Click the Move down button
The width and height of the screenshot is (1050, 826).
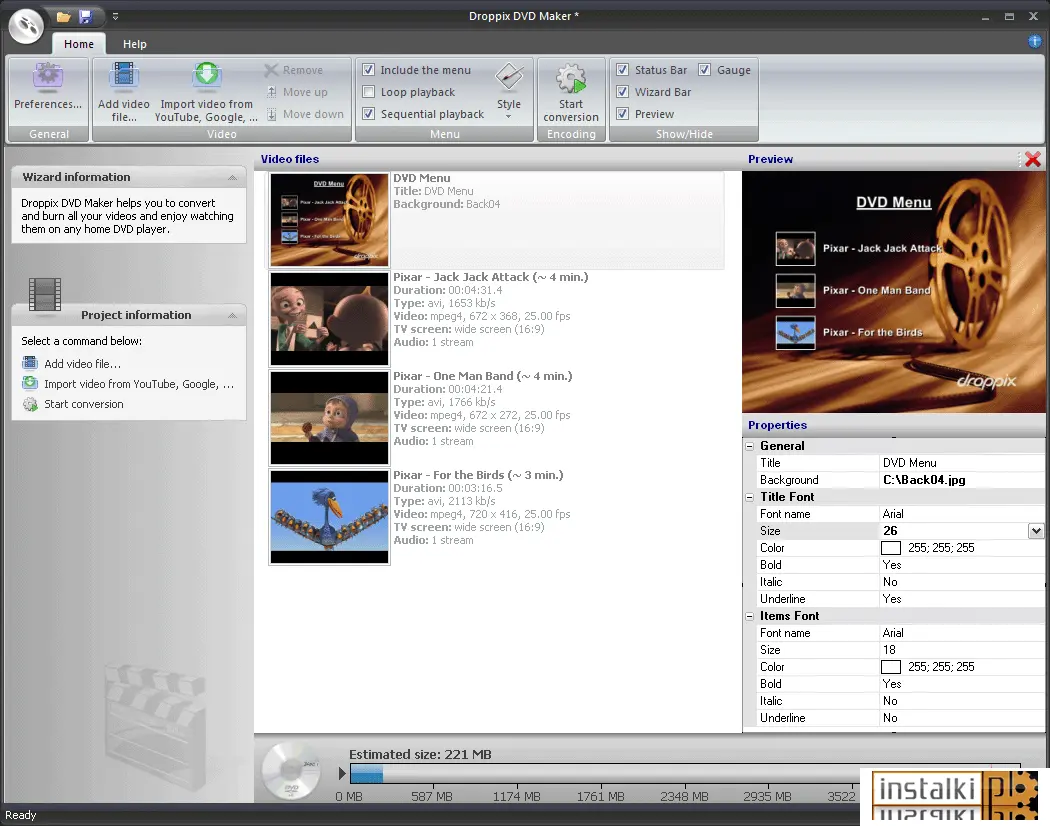tap(305, 114)
